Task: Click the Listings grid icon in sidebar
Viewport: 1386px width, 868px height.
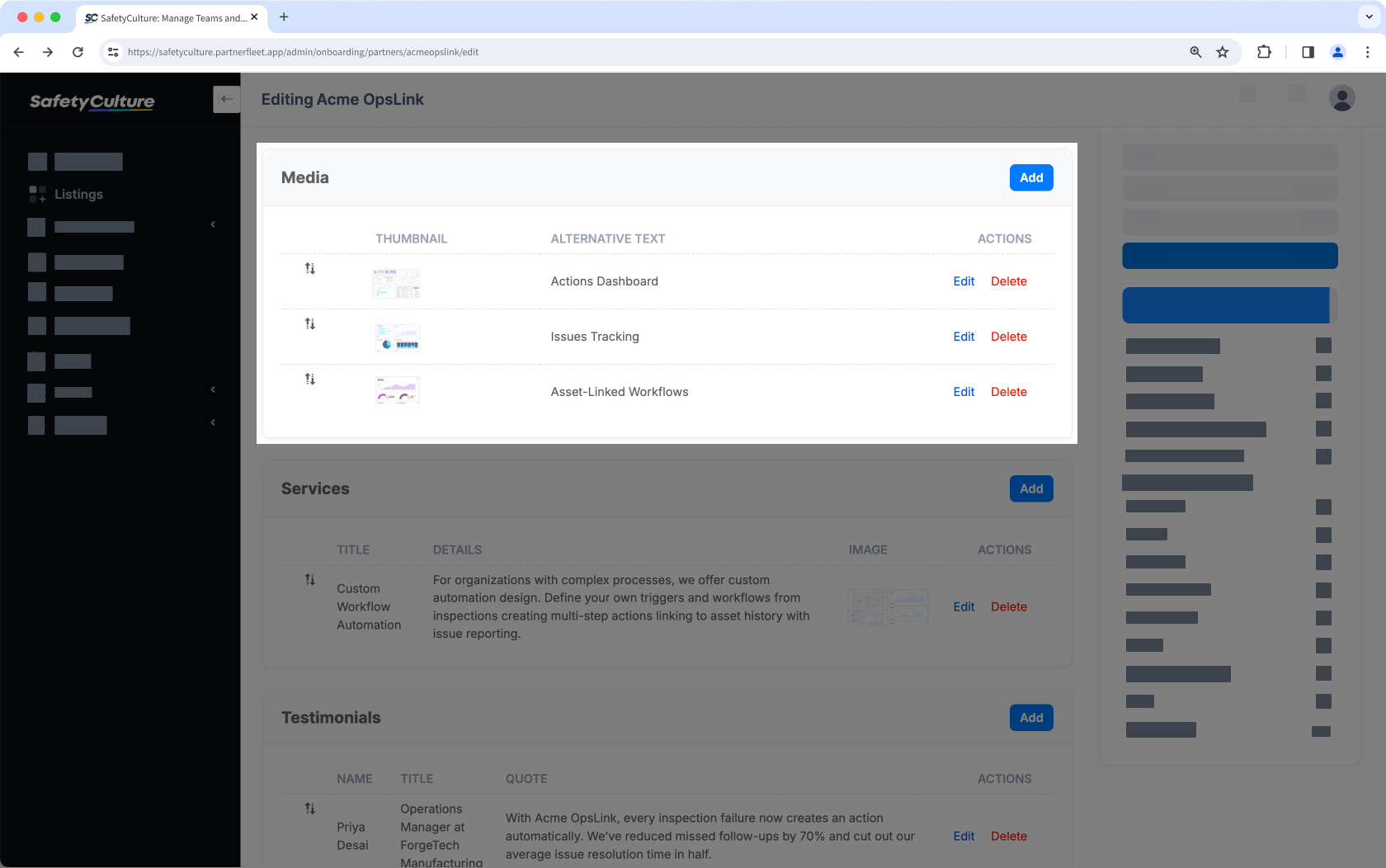Action: click(x=37, y=194)
